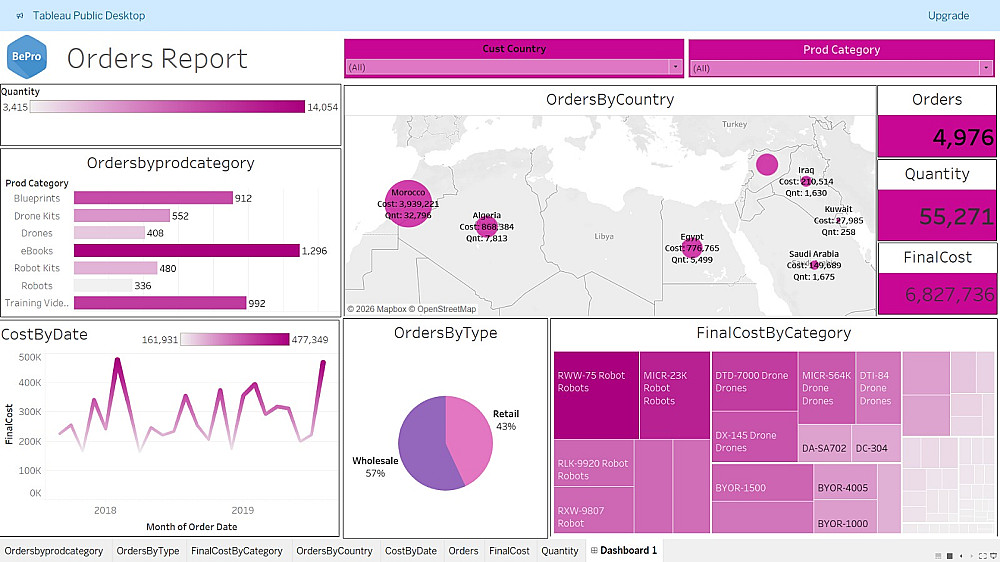Click the Month of Order Date axis title
The height and width of the screenshot is (562, 1000).
pyautogui.click(x=191, y=527)
